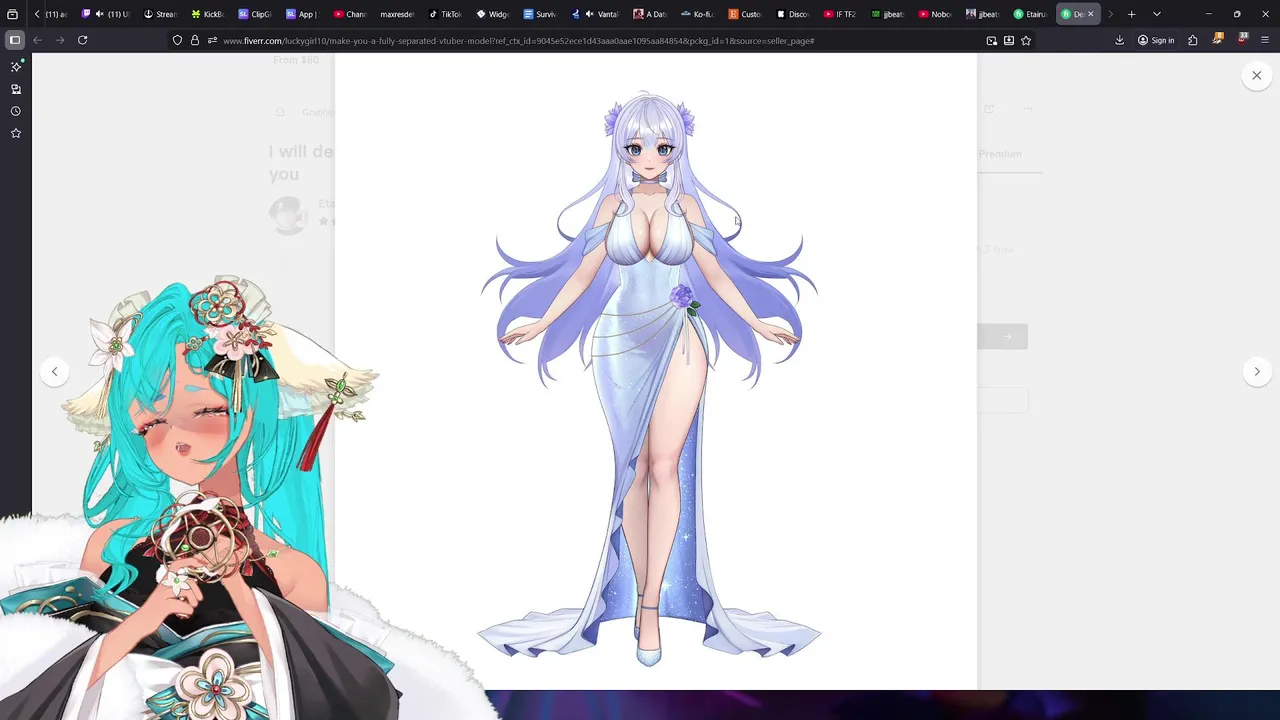The image size is (1280, 720).
Task: Open the Extensions puzzle icon
Action: click(x=1193, y=40)
